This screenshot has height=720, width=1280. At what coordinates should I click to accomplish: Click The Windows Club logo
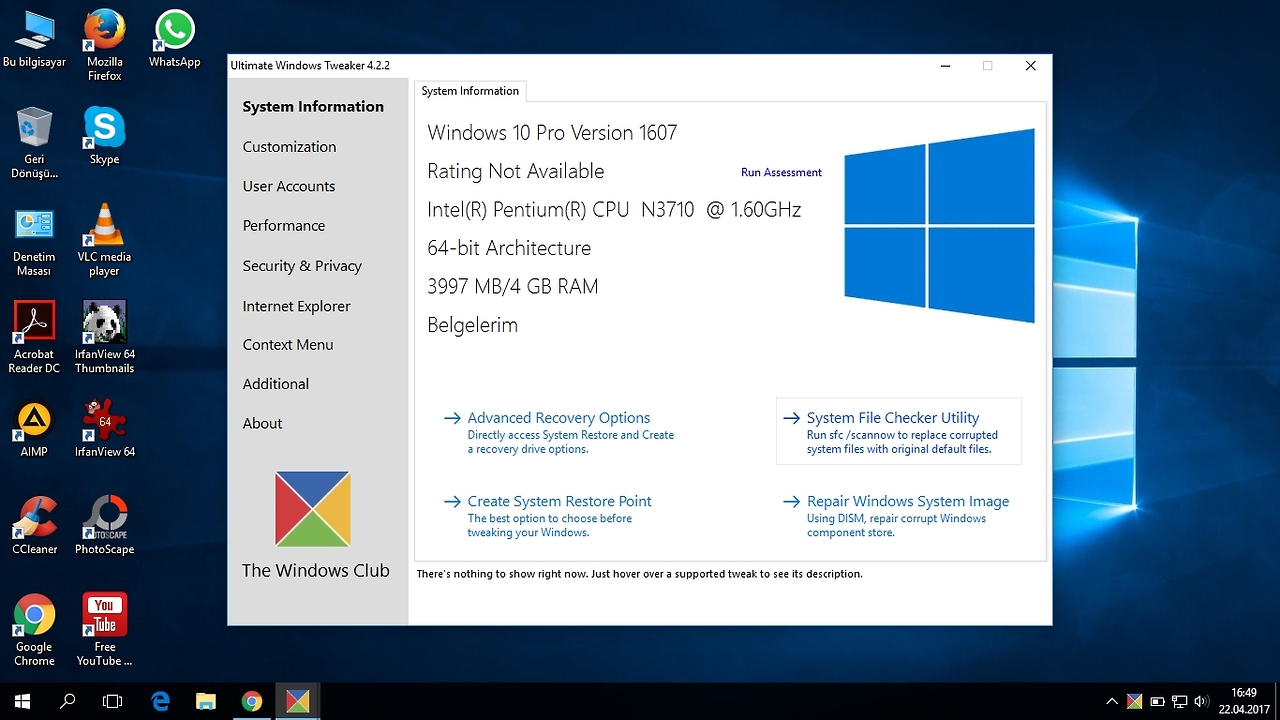313,509
